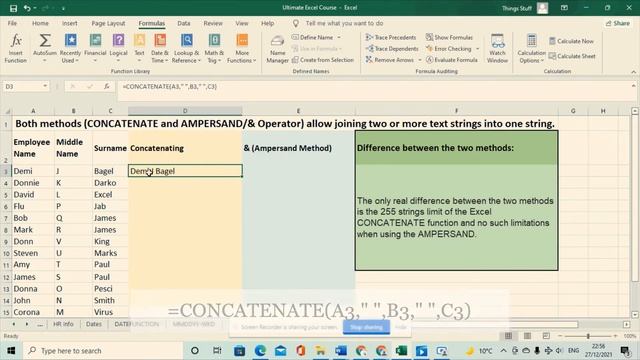Open the Financial functions library
This screenshot has width=640, height=360.
[x=95, y=49]
